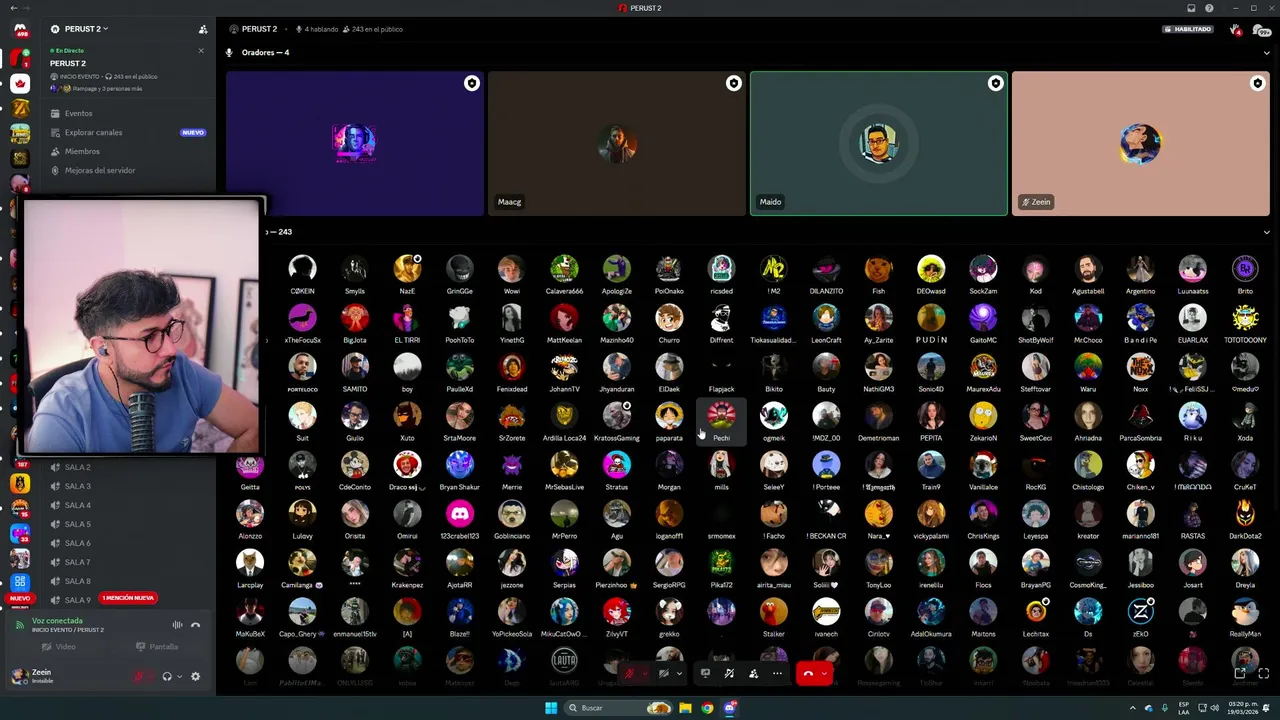Open inbox icon in Discord title bar
Viewport: 1280px width, 720px height.
(1191, 8)
